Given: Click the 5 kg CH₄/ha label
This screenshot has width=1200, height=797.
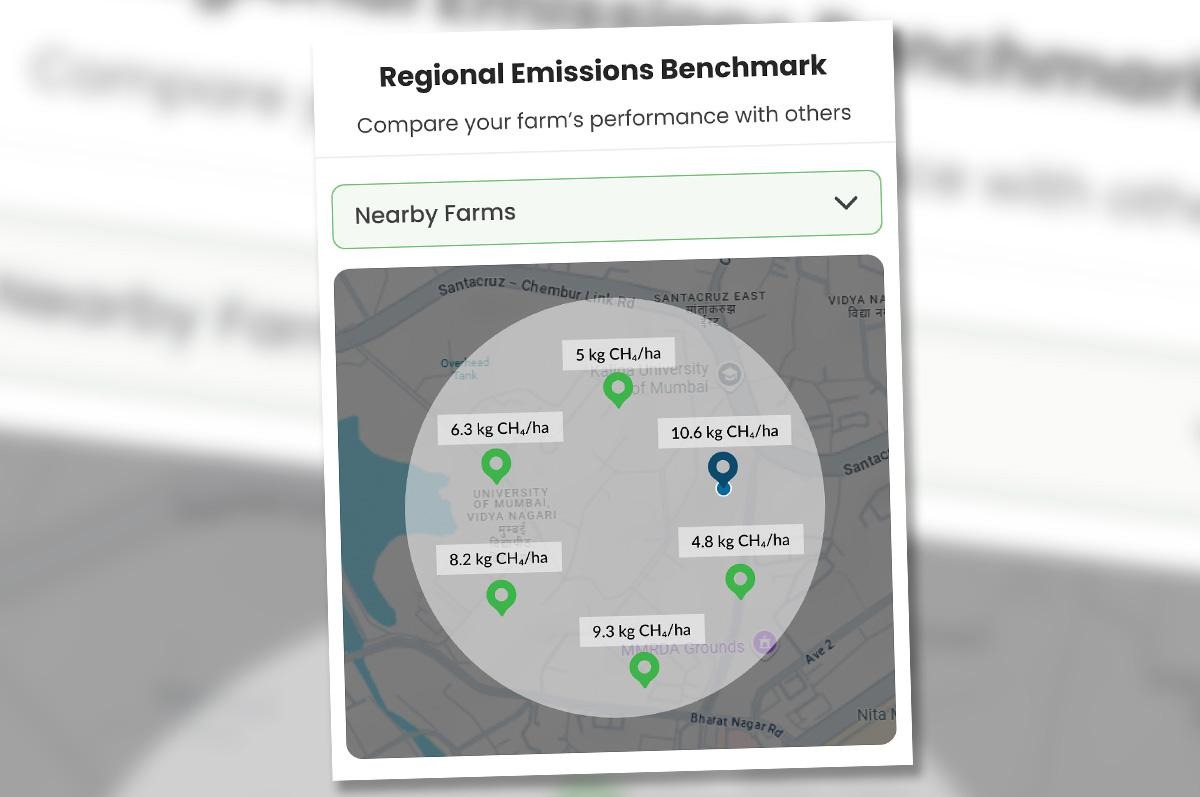Looking at the screenshot, I should [x=618, y=353].
